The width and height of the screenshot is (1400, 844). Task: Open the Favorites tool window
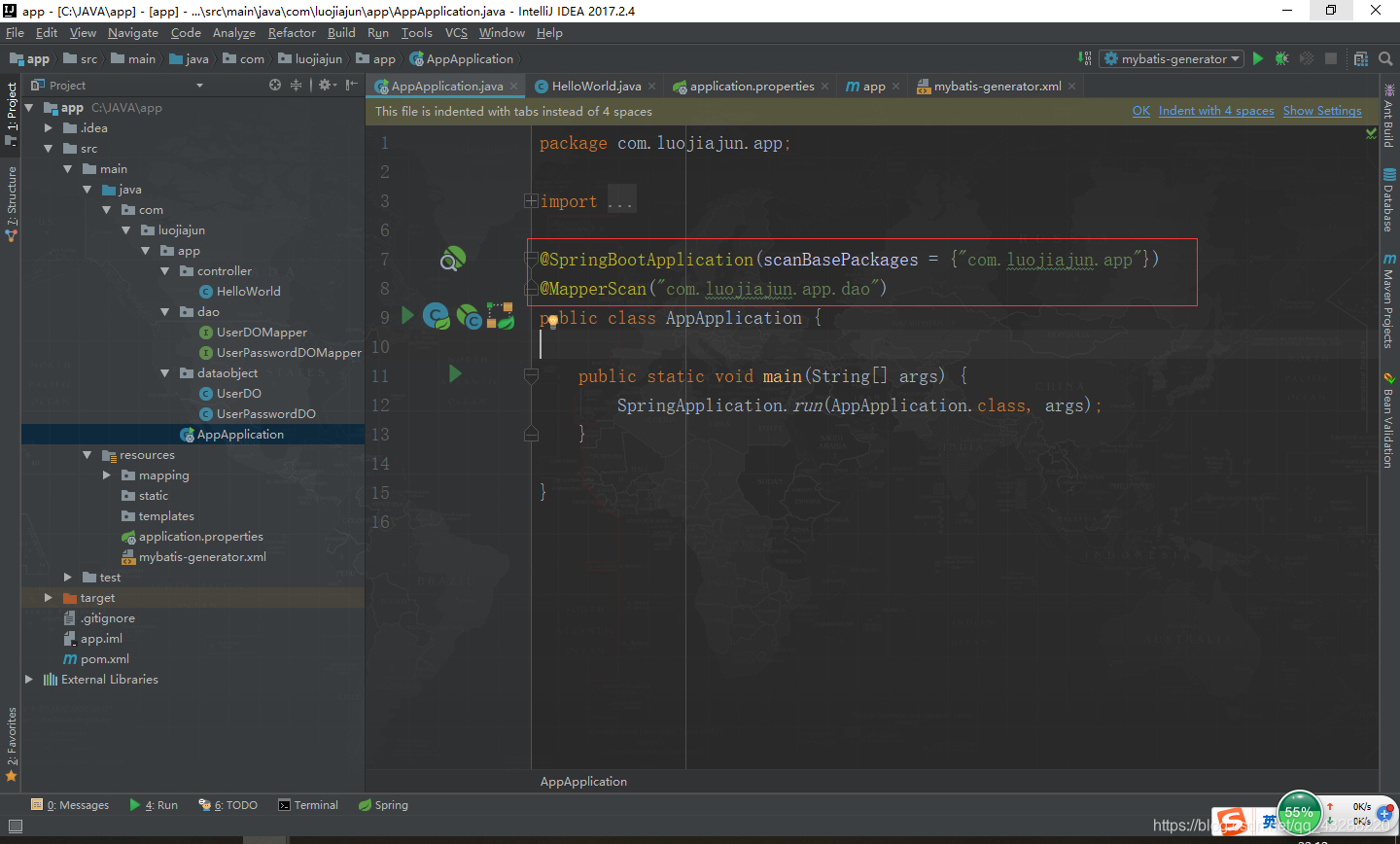tap(11, 744)
